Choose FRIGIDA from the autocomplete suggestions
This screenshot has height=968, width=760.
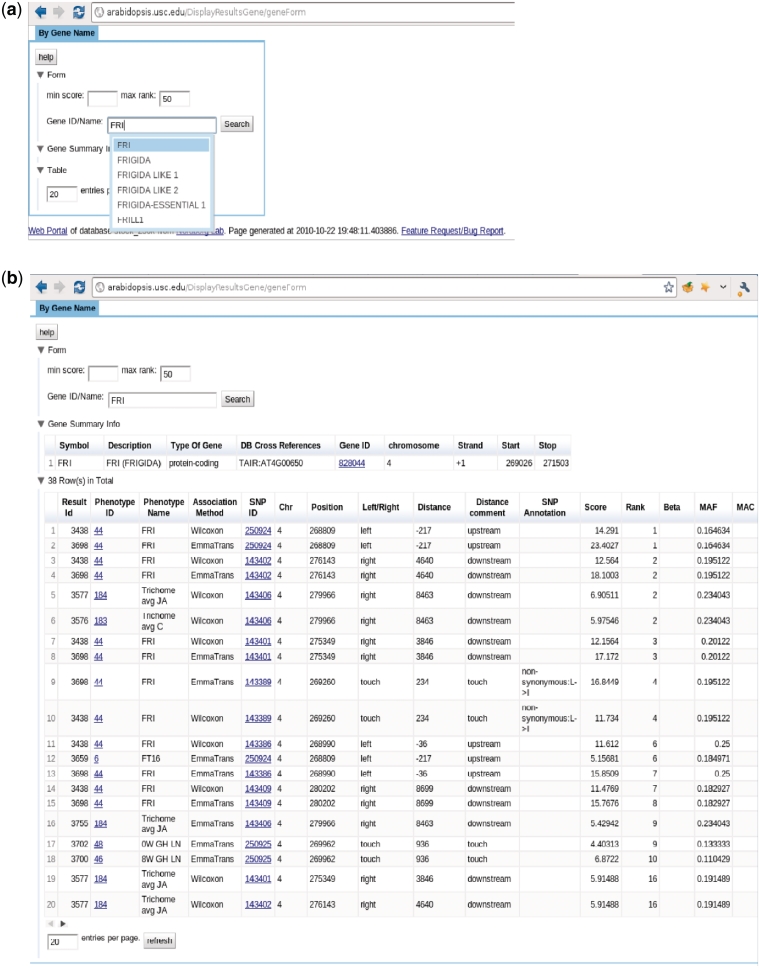pos(161,160)
